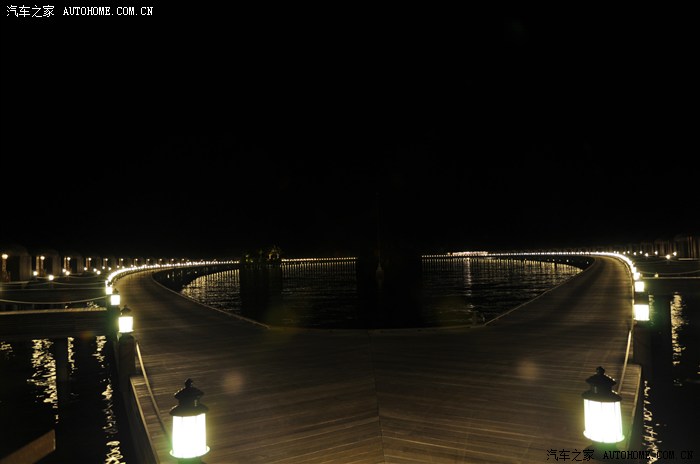Image resolution: width=700 pixels, height=464 pixels.
Task: Click the mid-distance lantern on left railing
Action: click(125, 322)
